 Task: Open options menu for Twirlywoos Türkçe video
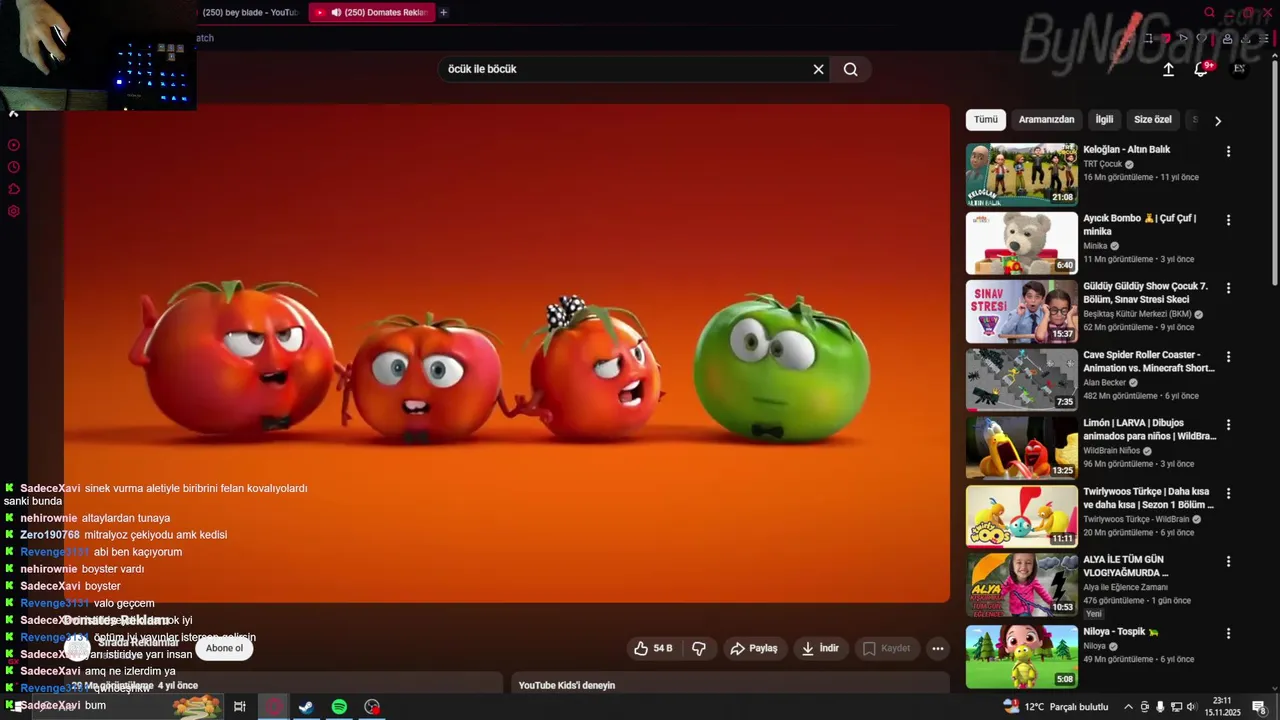(x=1228, y=493)
